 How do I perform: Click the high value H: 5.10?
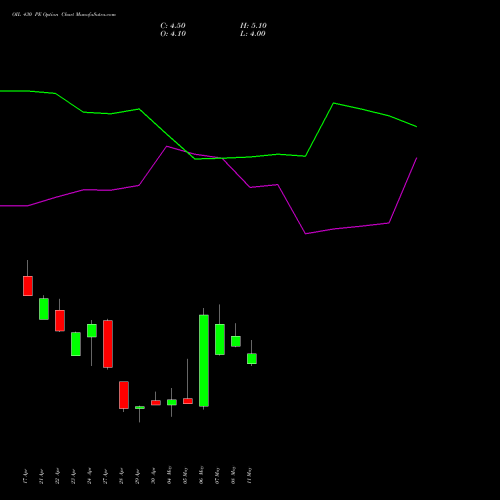[253, 26]
